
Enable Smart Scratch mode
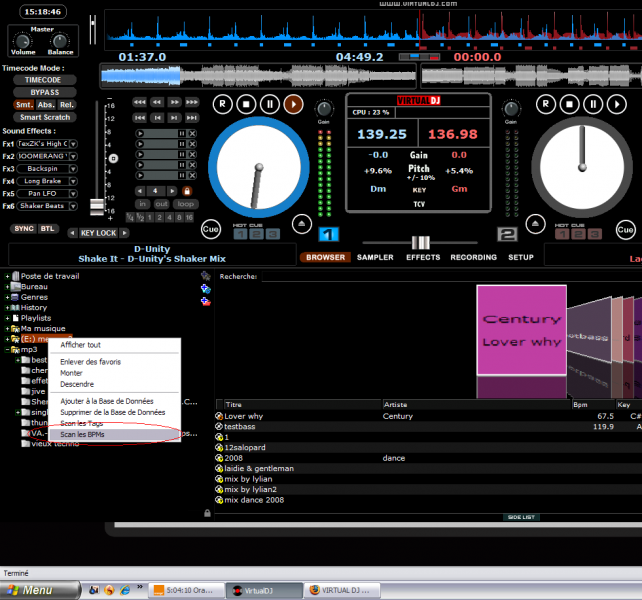(x=43, y=117)
